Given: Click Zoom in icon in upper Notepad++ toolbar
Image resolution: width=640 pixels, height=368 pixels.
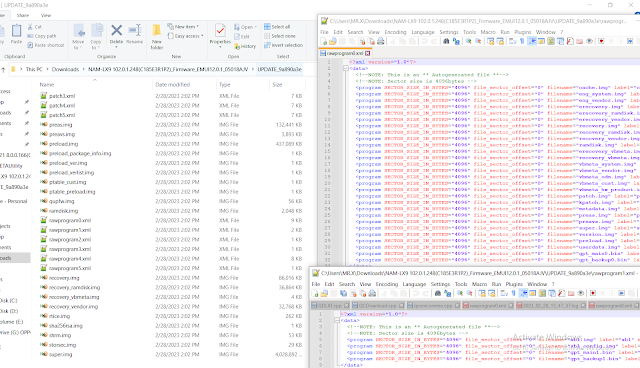Looking at the screenshot, I should point(469,41).
